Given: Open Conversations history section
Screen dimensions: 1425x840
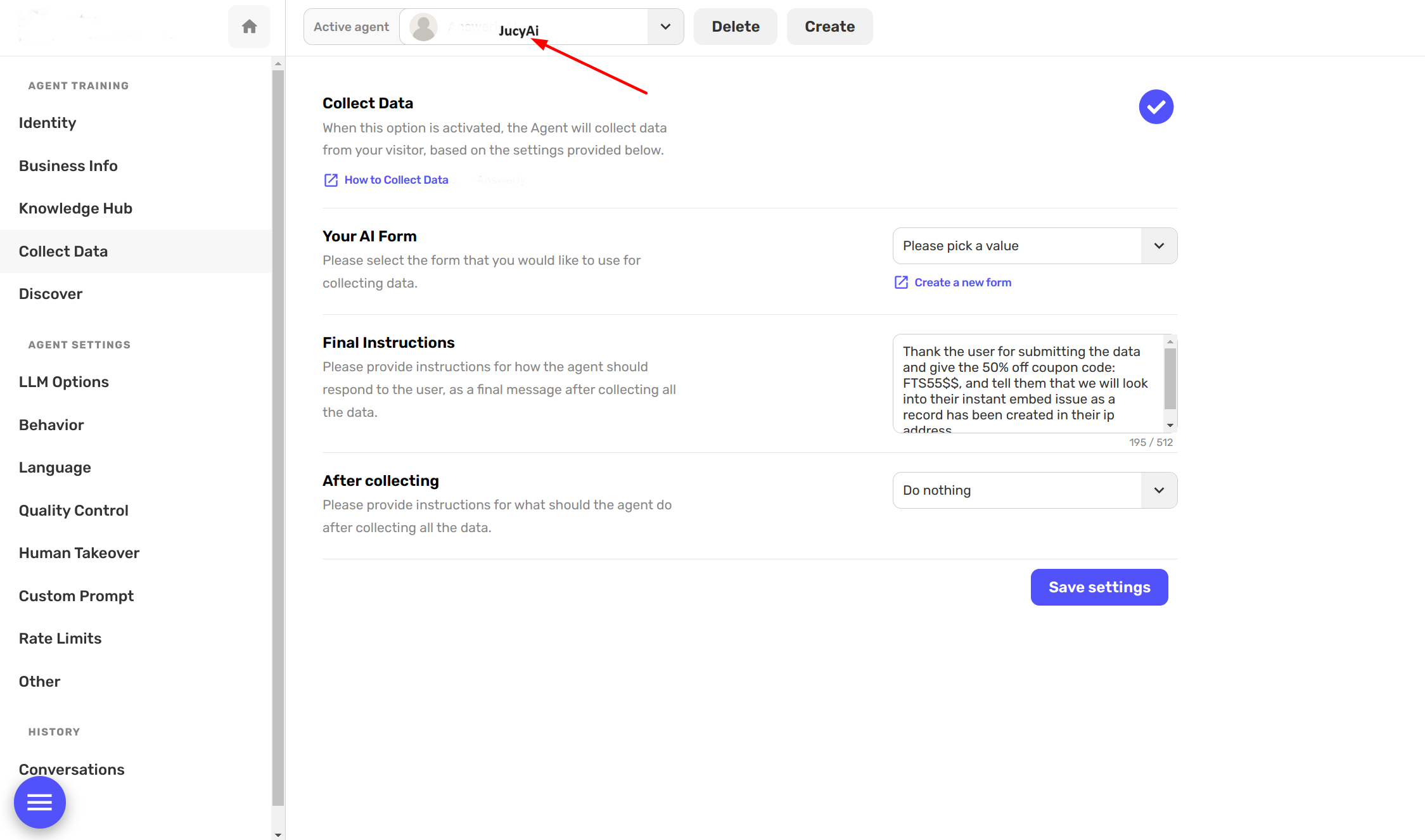Looking at the screenshot, I should [72, 769].
